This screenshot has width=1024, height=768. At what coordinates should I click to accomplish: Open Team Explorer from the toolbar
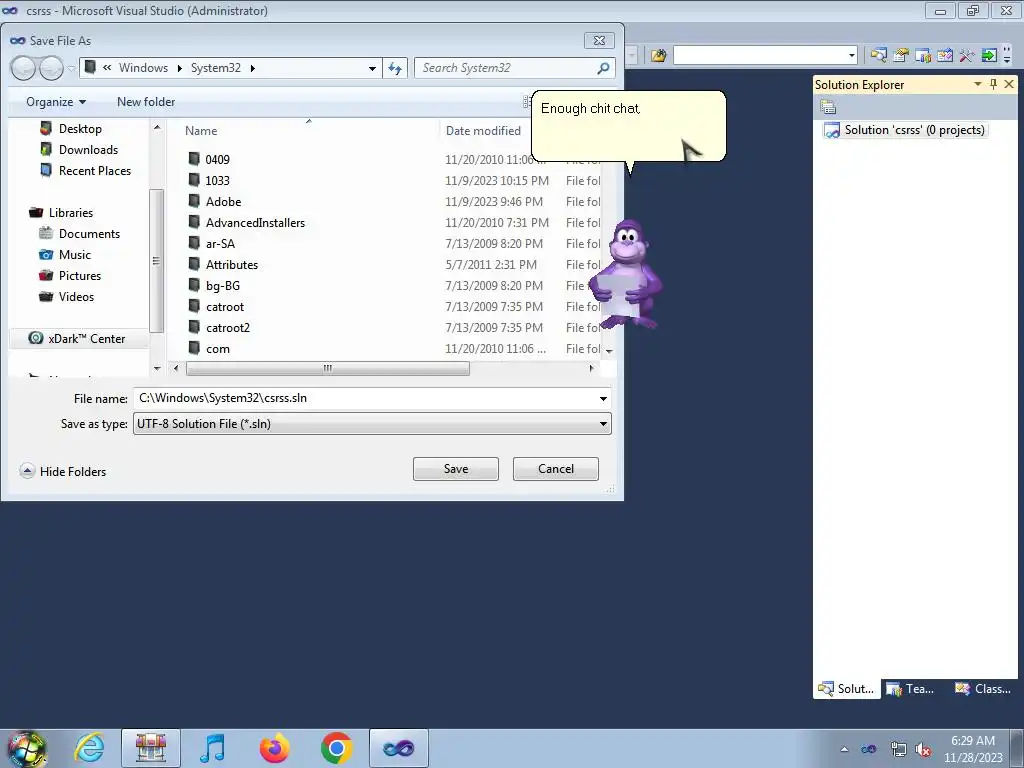click(x=923, y=56)
